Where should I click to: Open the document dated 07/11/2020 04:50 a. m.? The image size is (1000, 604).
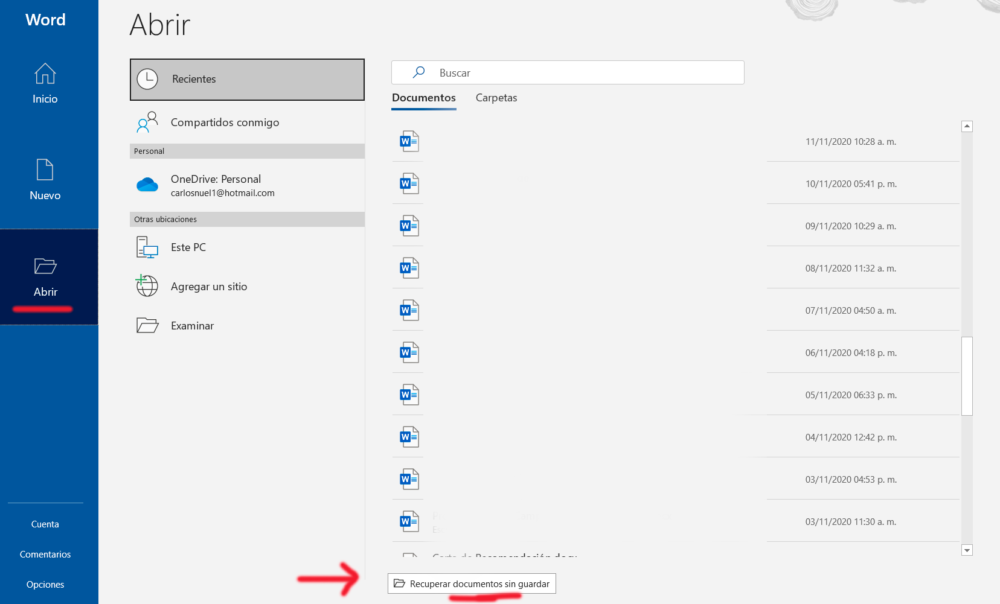pos(600,311)
